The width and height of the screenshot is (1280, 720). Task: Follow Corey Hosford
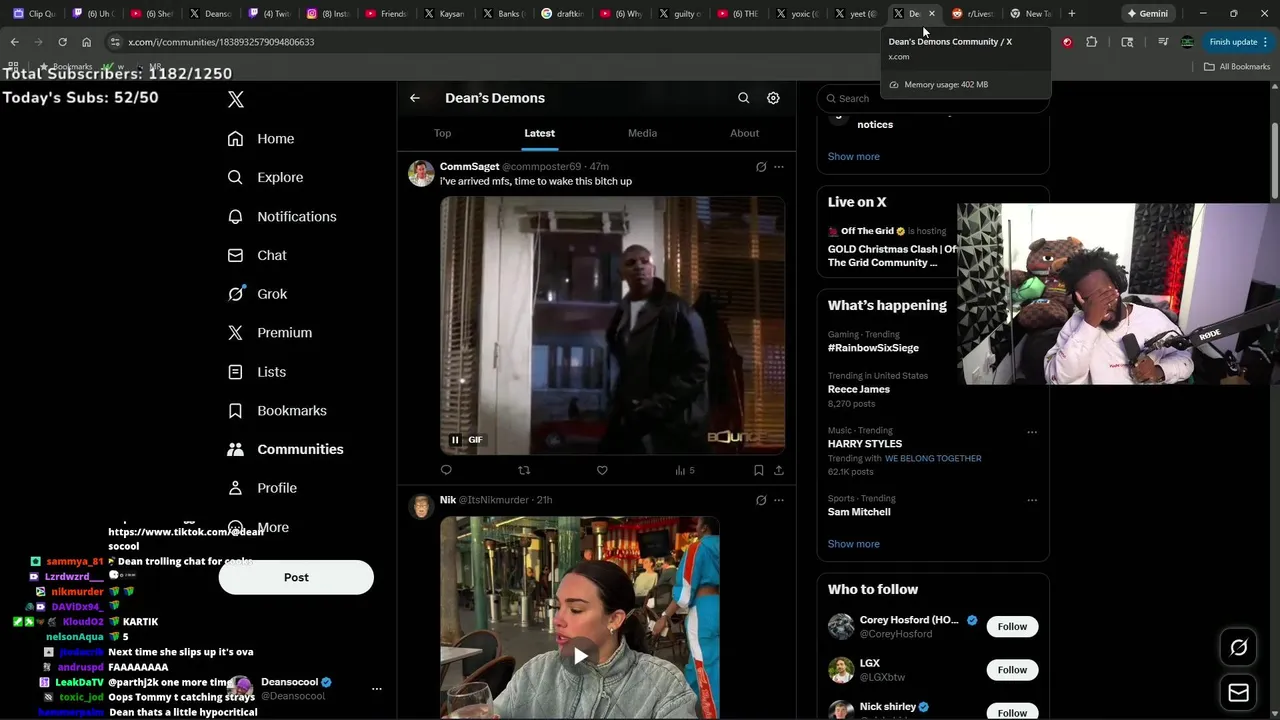click(x=1012, y=626)
